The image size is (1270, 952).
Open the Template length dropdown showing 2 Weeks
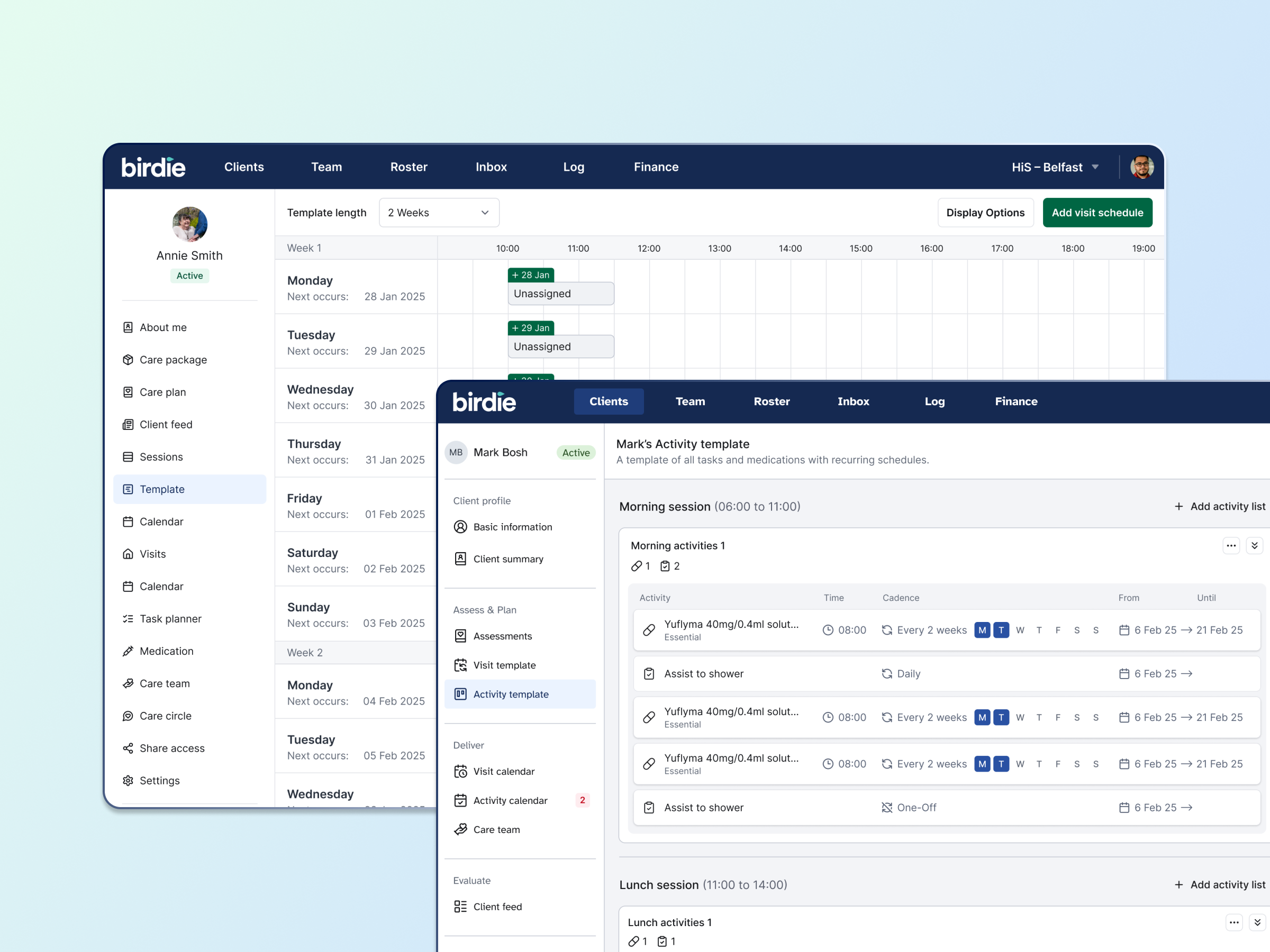pos(439,212)
